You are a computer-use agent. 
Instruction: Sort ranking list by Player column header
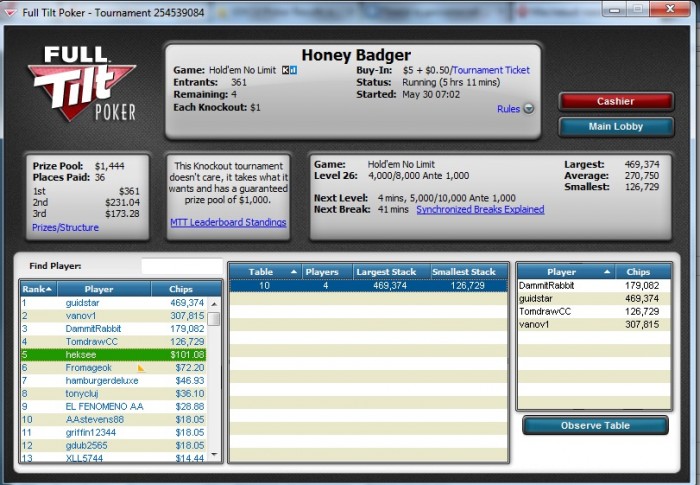pyautogui.click(x=104, y=289)
